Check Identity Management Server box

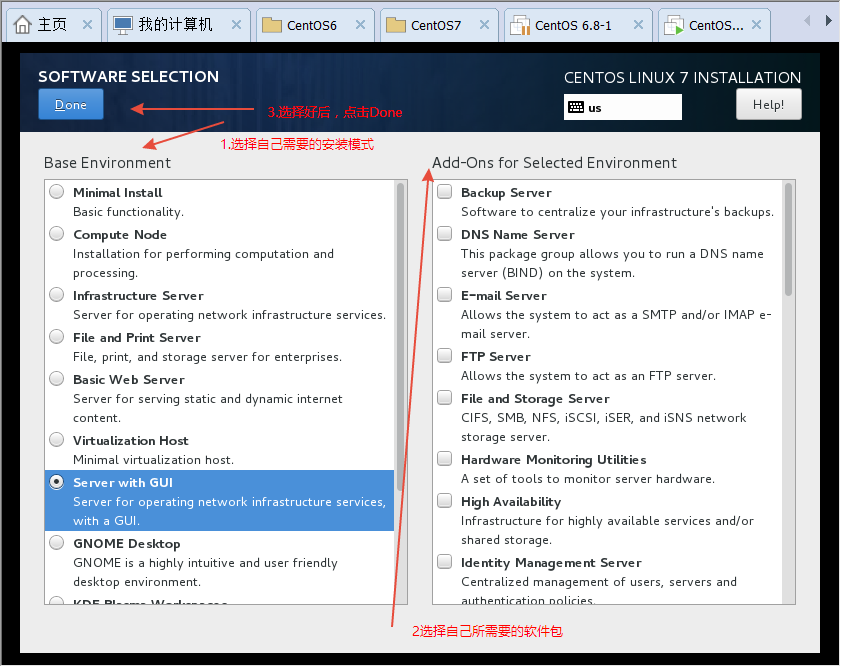445,561
